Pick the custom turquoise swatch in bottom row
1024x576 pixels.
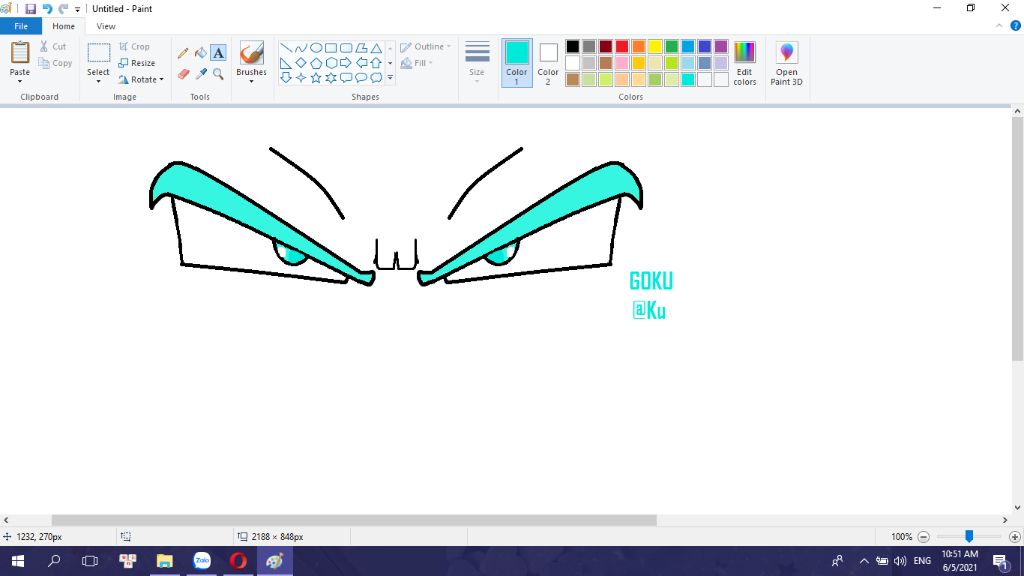[x=688, y=80]
